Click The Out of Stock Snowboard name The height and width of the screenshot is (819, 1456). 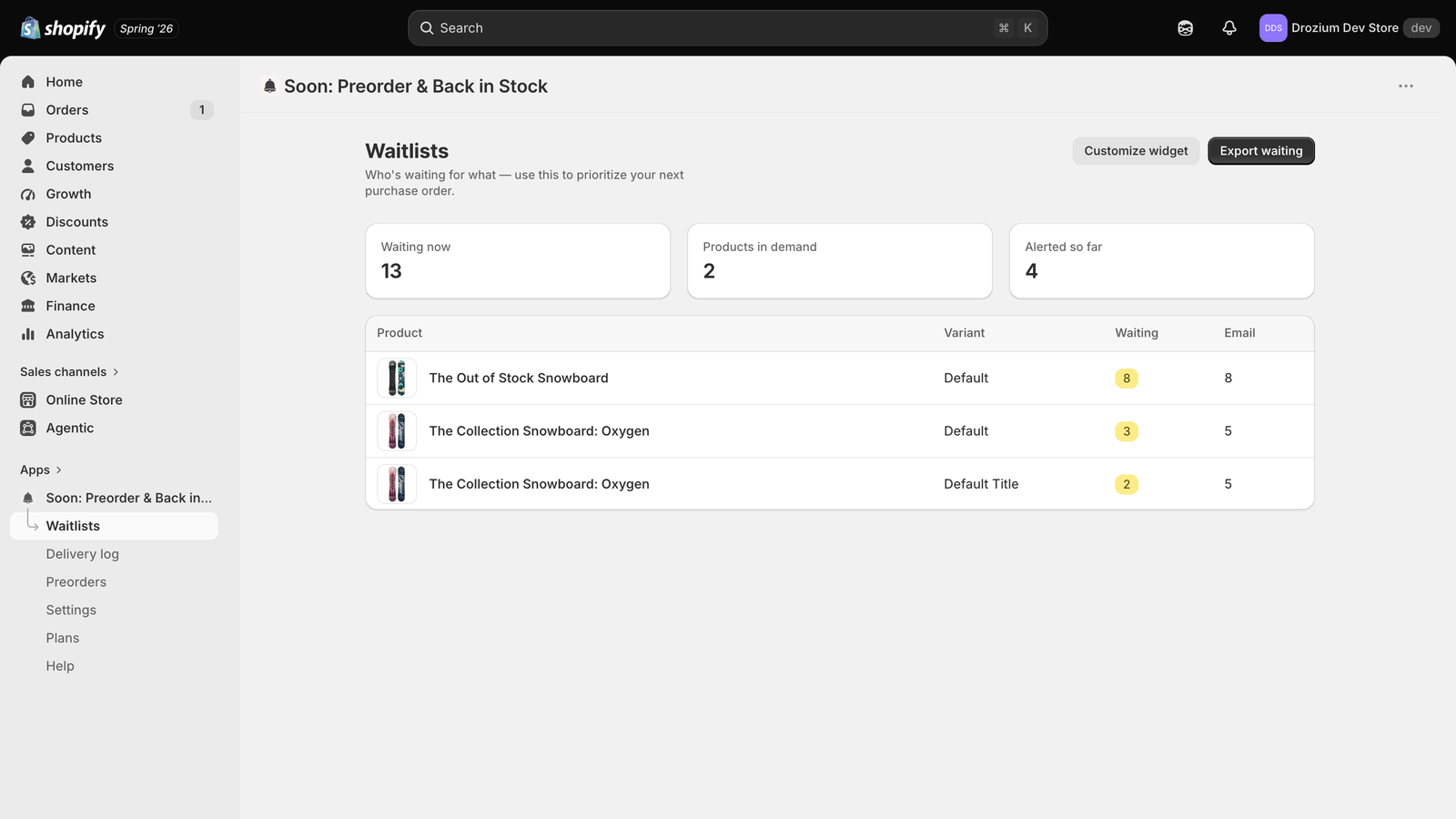[519, 379]
